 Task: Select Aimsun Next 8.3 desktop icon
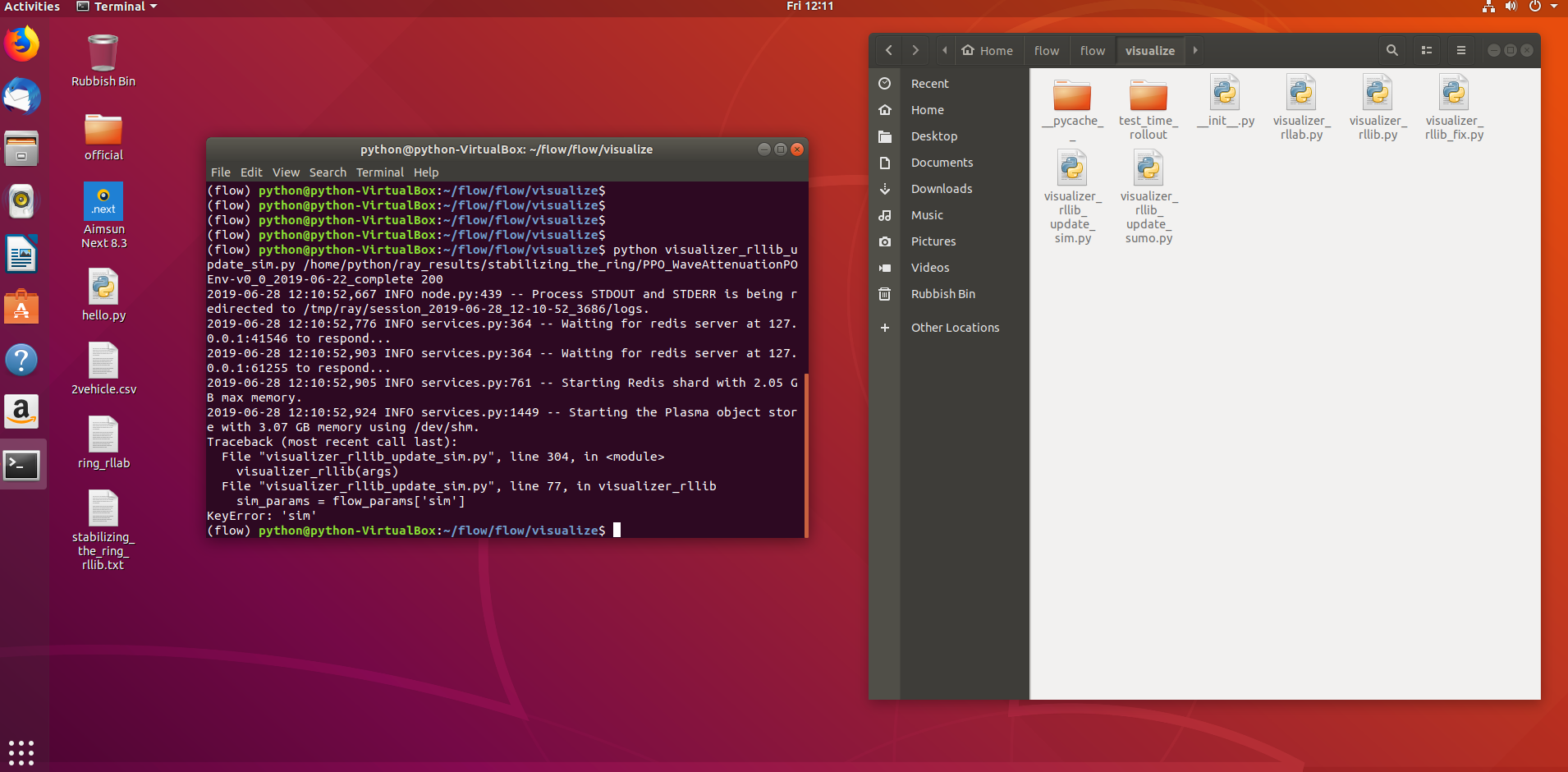coord(103,215)
